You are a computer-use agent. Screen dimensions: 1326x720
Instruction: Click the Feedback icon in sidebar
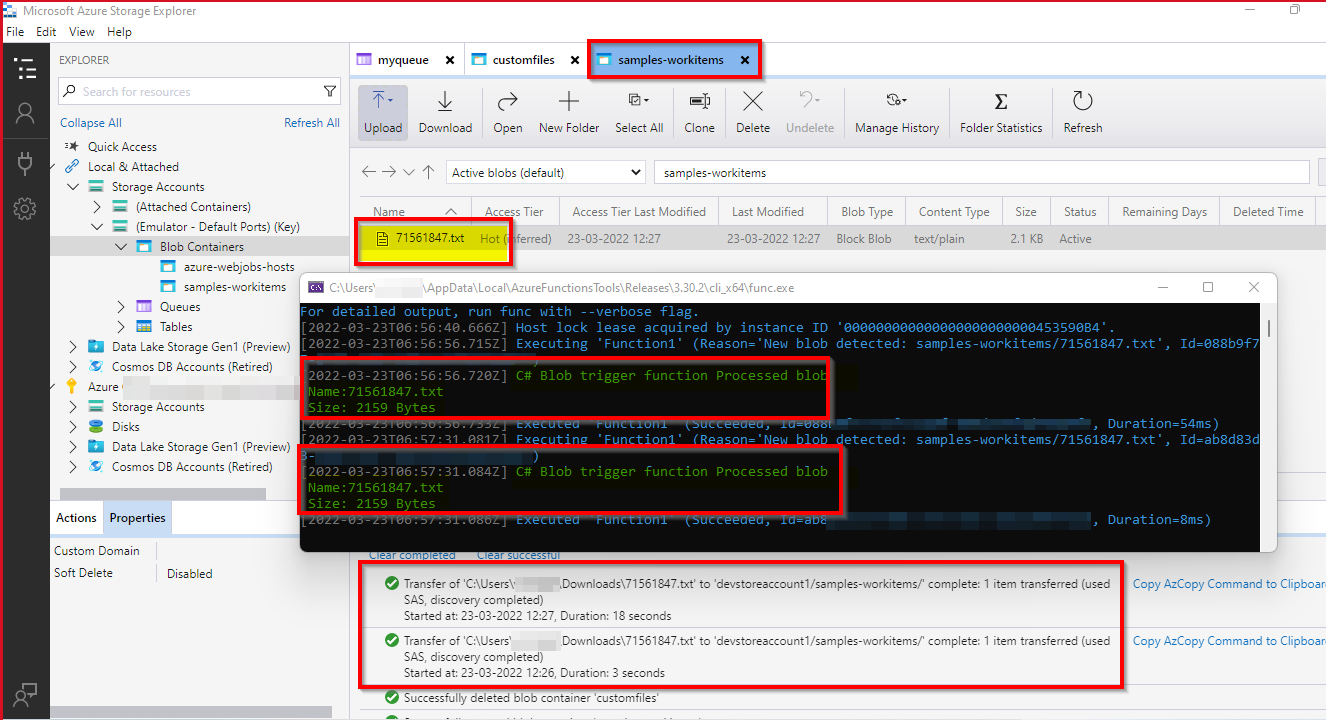(x=25, y=693)
